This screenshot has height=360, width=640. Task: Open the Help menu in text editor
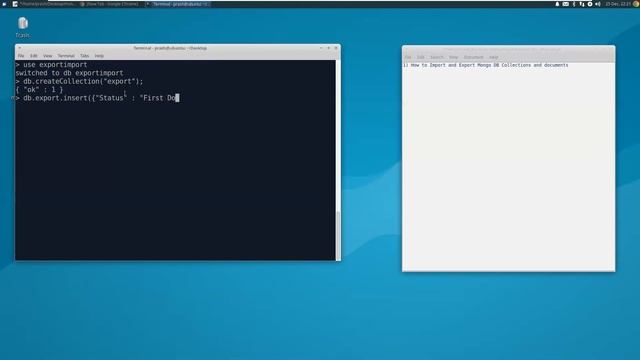pos(494,57)
